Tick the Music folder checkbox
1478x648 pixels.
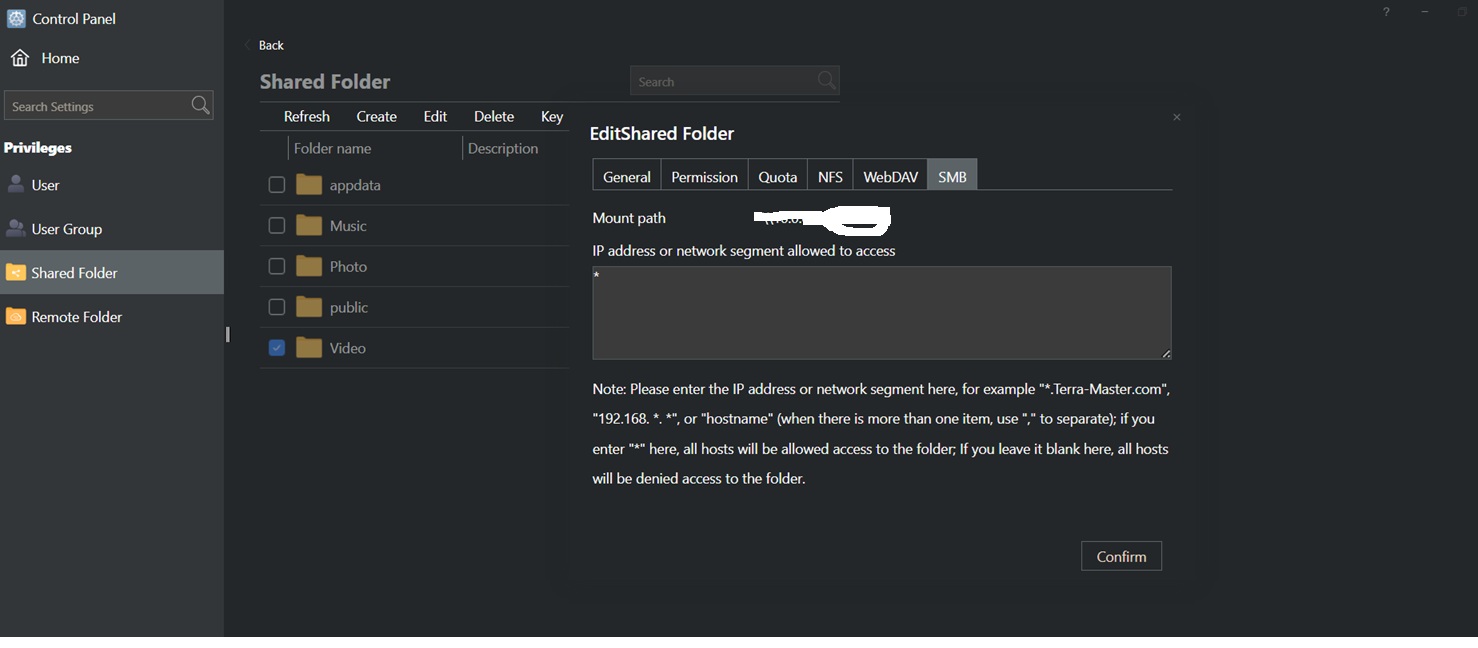point(277,226)
